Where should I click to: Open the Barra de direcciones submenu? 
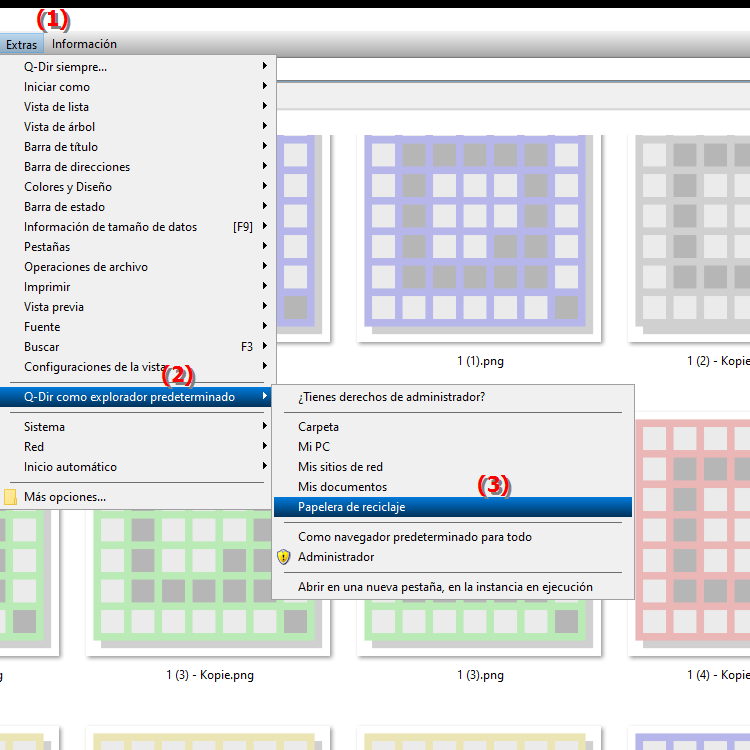(138, 167)
